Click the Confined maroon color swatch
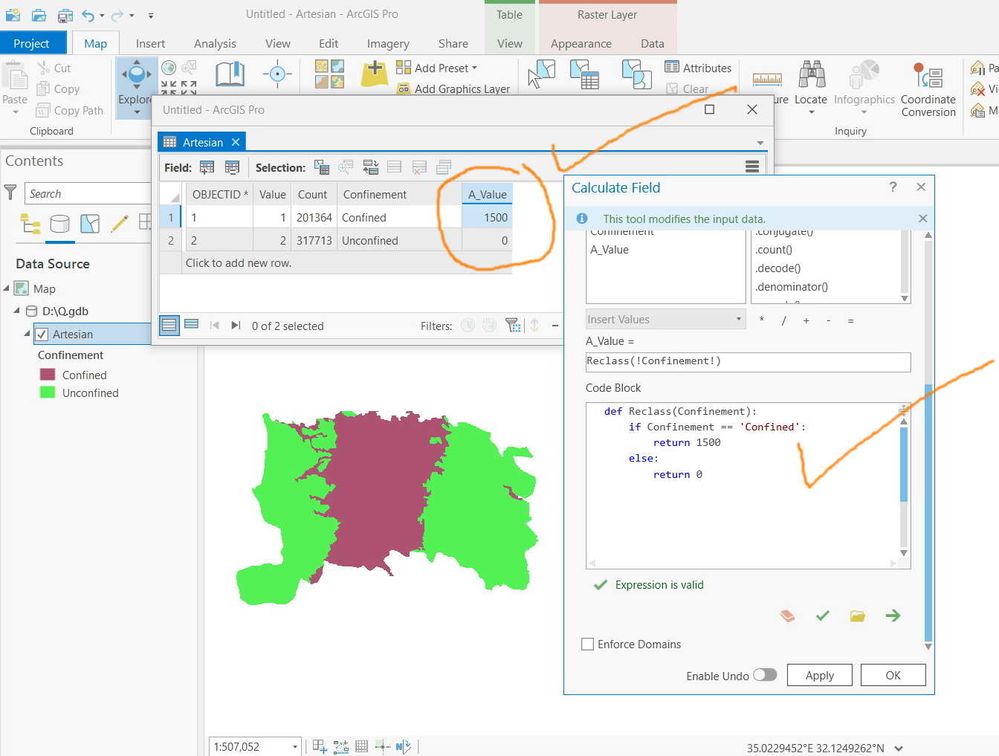Viewport: 999px width, 756px height. pos(47,374)
